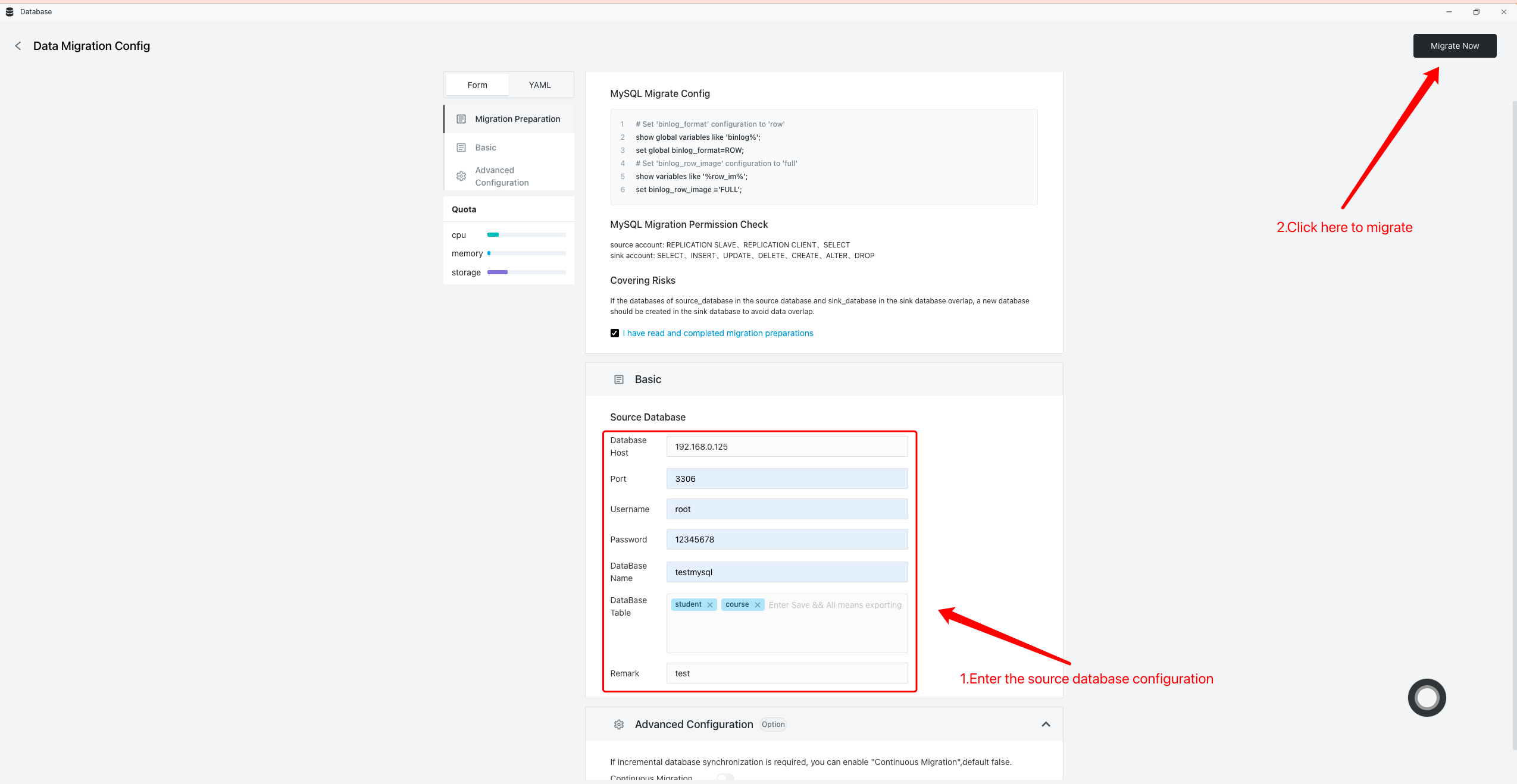Uncheck the migration preparations checkbox
Viewport: 1517px width, 784px height.
[615, 333]
